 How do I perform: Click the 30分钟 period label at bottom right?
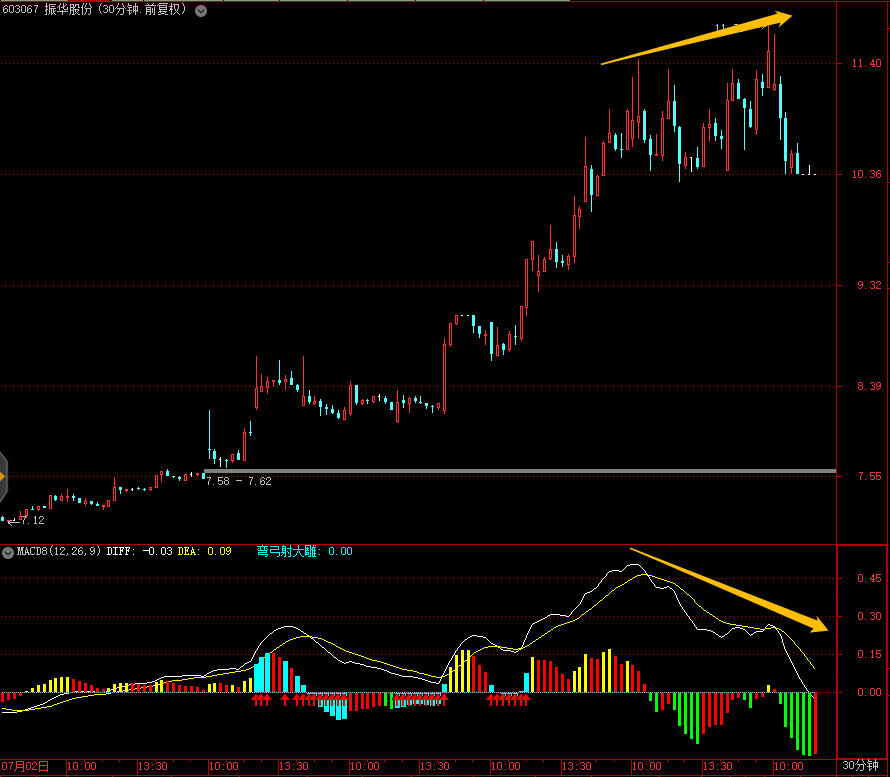pyautogui.click(x=860, y=766)
